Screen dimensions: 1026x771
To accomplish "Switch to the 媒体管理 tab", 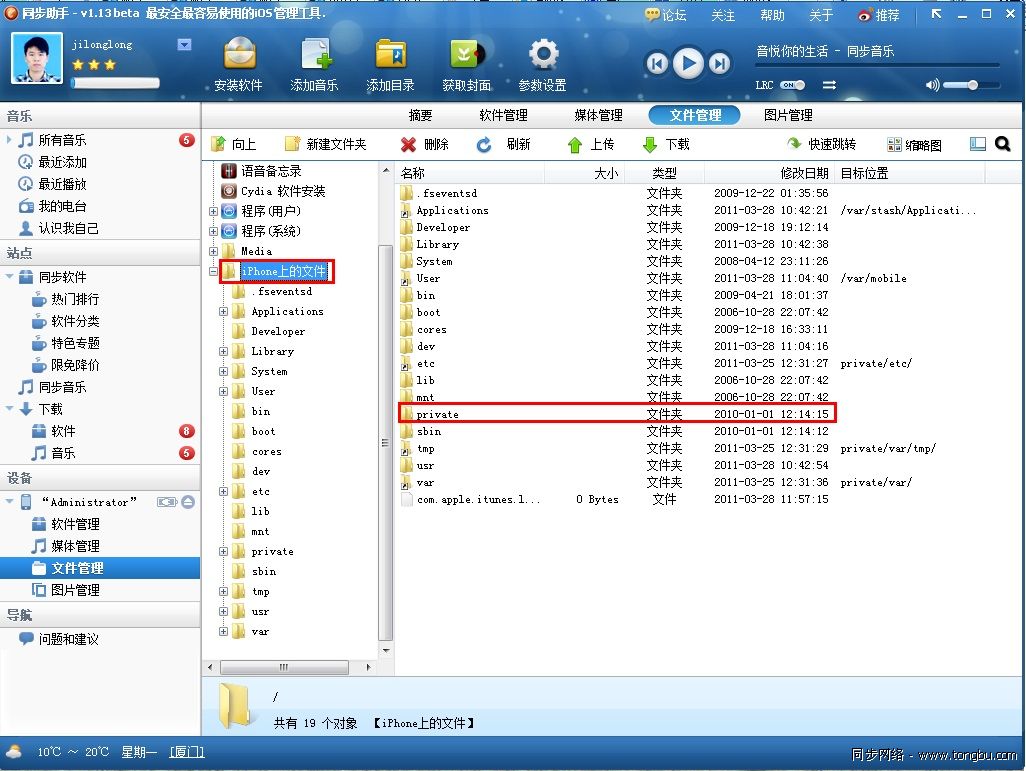I will (598, 115).
